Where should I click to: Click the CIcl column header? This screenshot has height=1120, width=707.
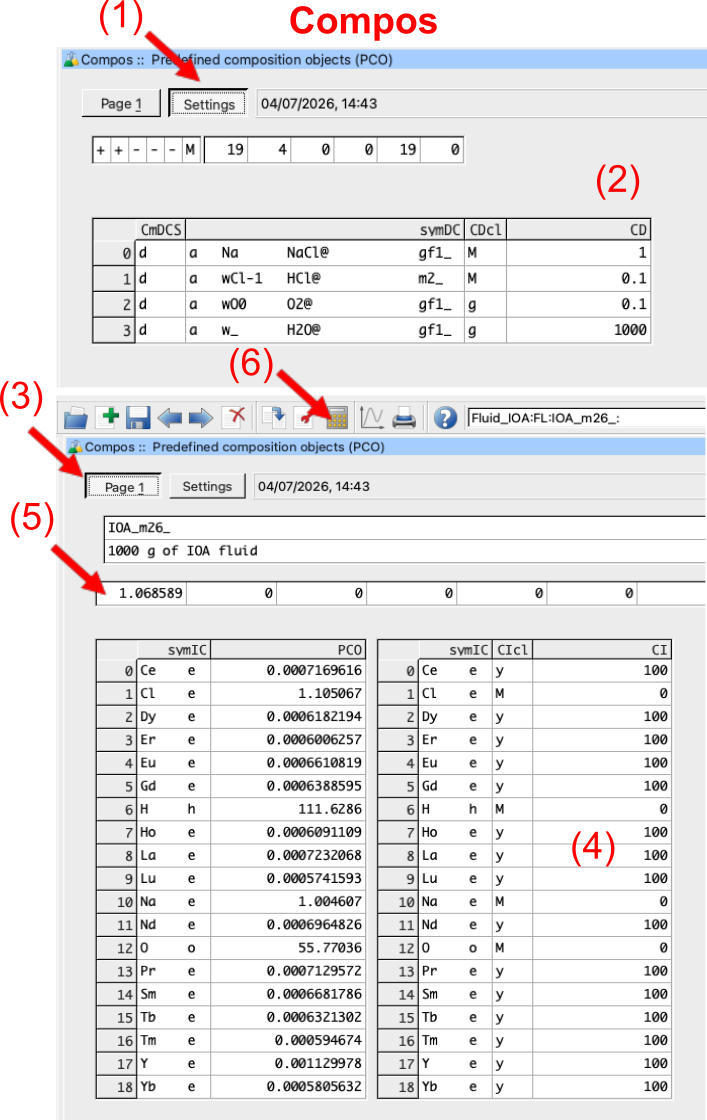[x=512, y=650]
